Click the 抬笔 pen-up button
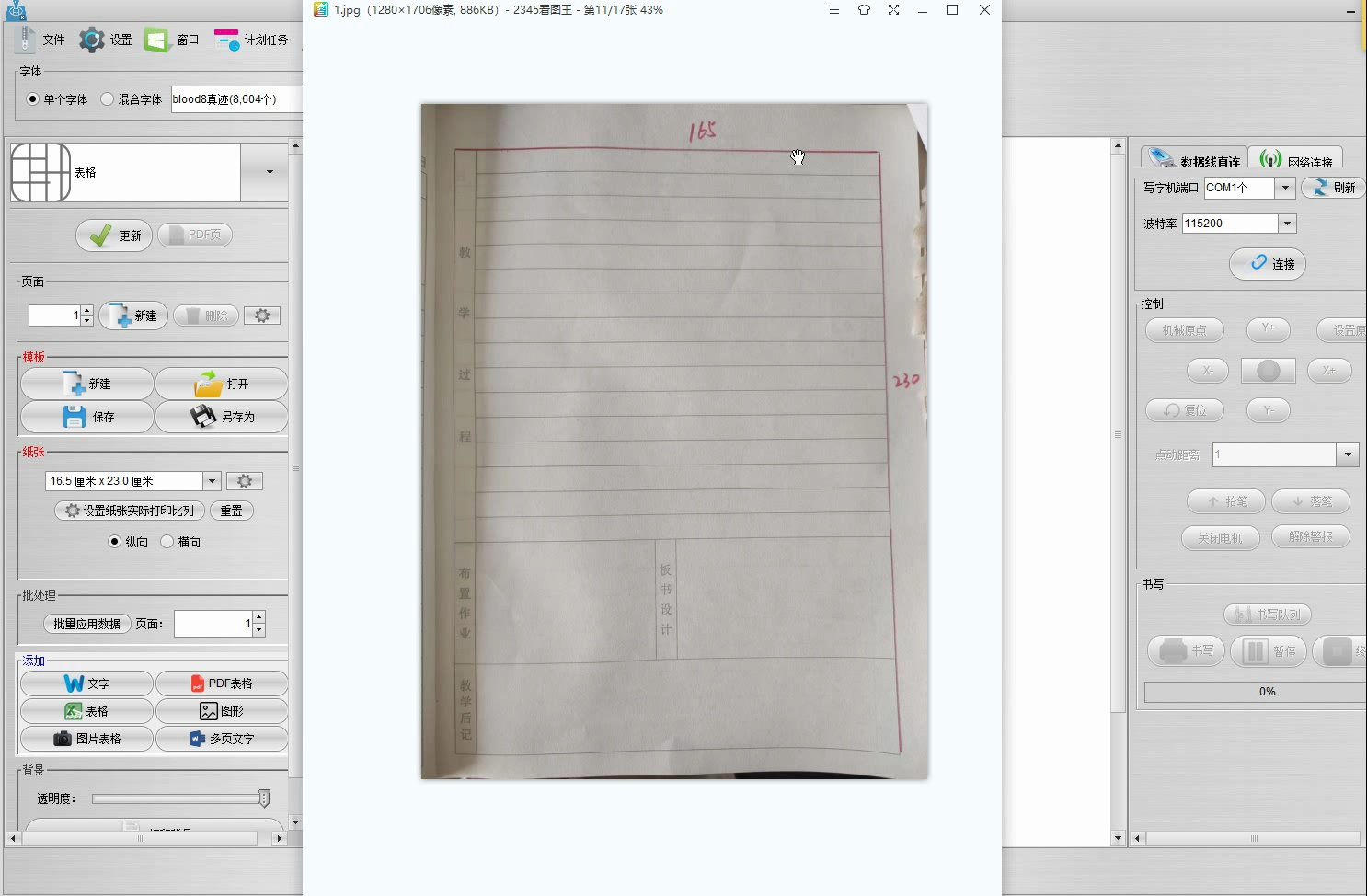 [1226, 501]
